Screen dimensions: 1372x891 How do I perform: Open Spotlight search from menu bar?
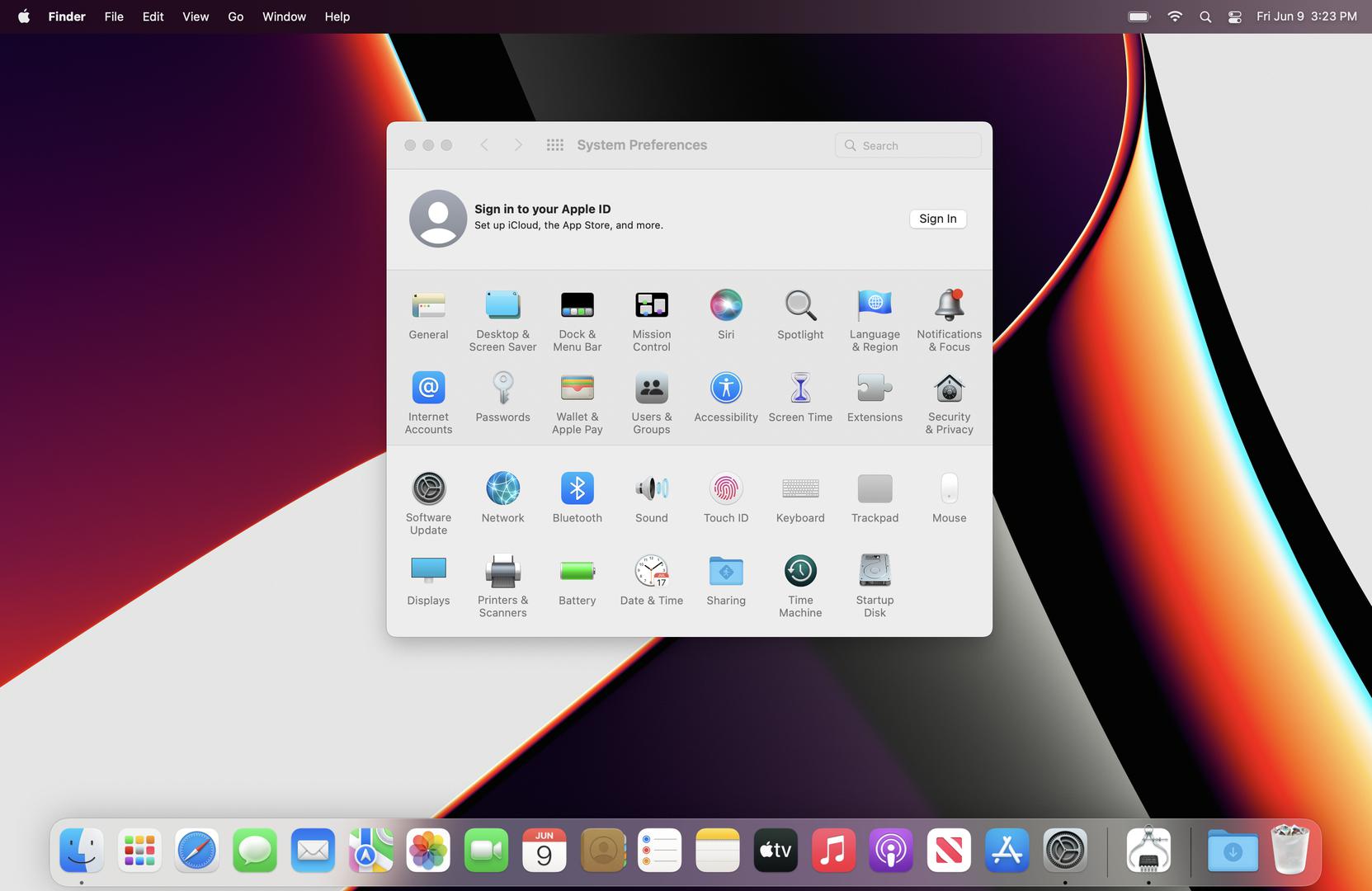(1205, 16)
